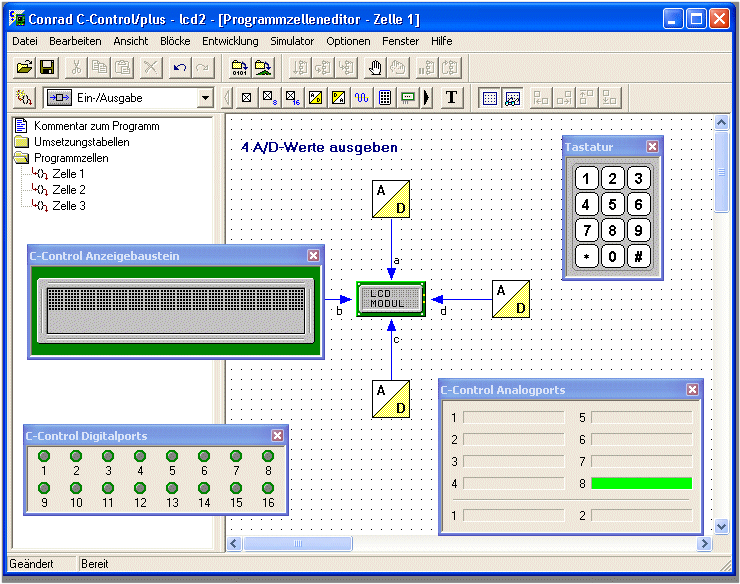740x584 pixels.
Task: Select the D/A converter block in the toolbar
Action: point(338,98)
